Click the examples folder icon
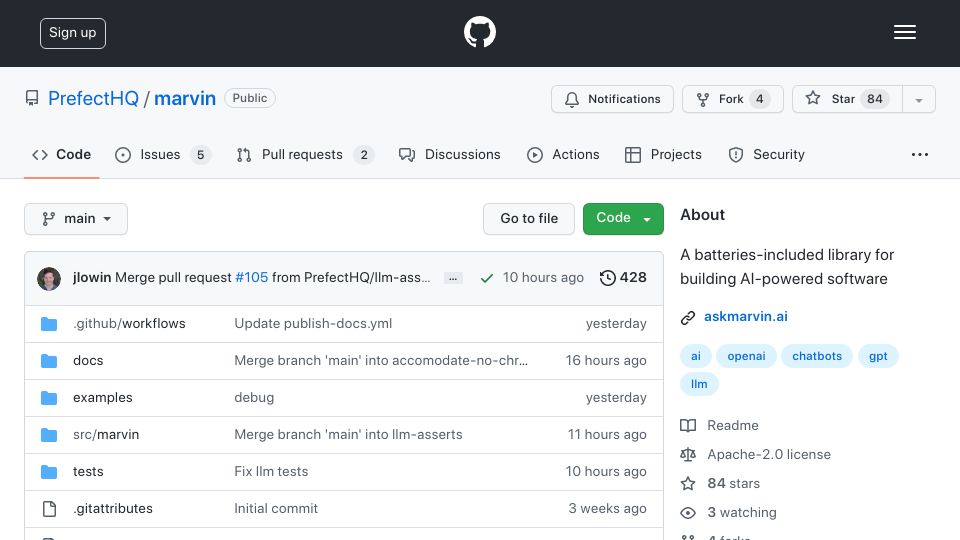The height and width of the screenshot is (540, 960). coord(49,398)
